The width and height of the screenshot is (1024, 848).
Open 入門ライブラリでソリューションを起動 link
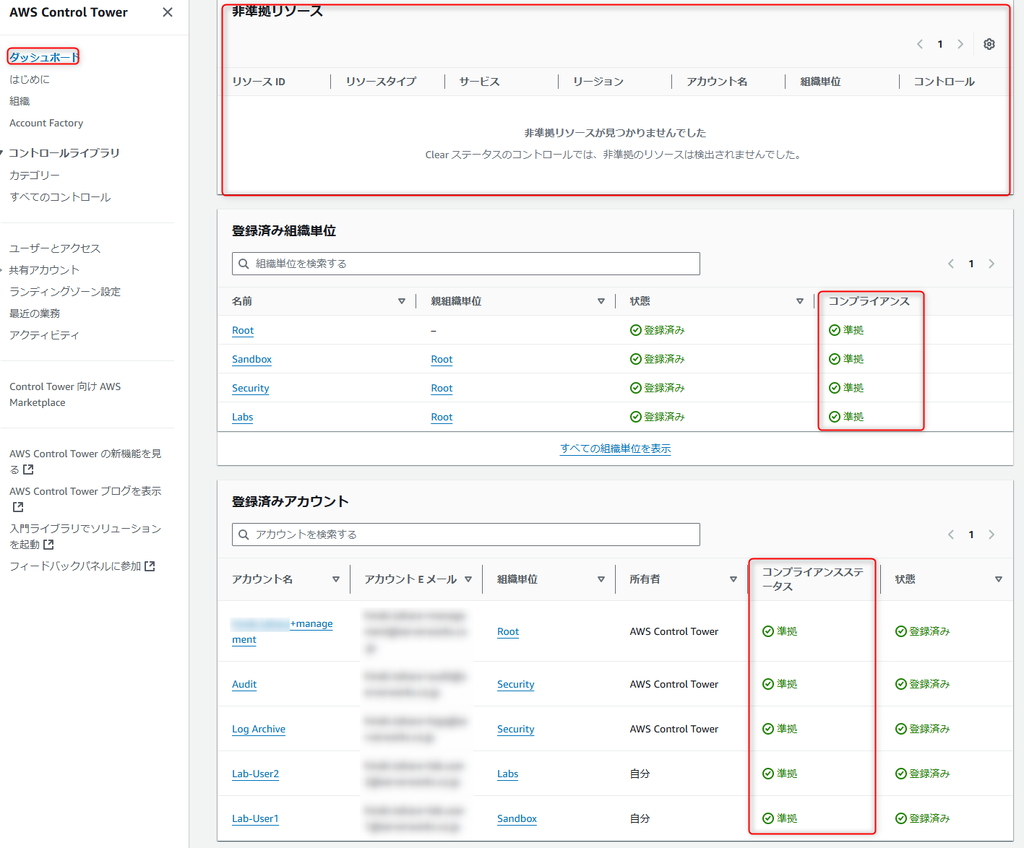click(85, 536)
